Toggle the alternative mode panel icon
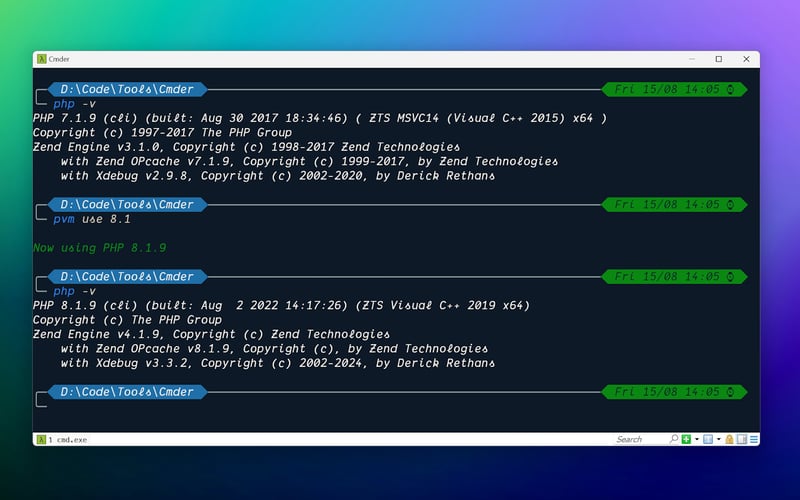The width and height of the screenshot is (800, 500). [742, 439]
